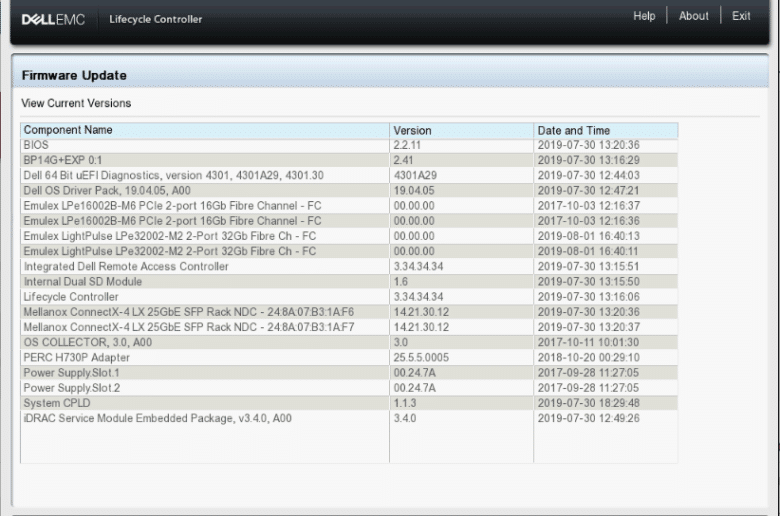This screenshot has height=516, width=780.
Task: Select the Dell OS Driver Pack row
Action: (349, 191)
